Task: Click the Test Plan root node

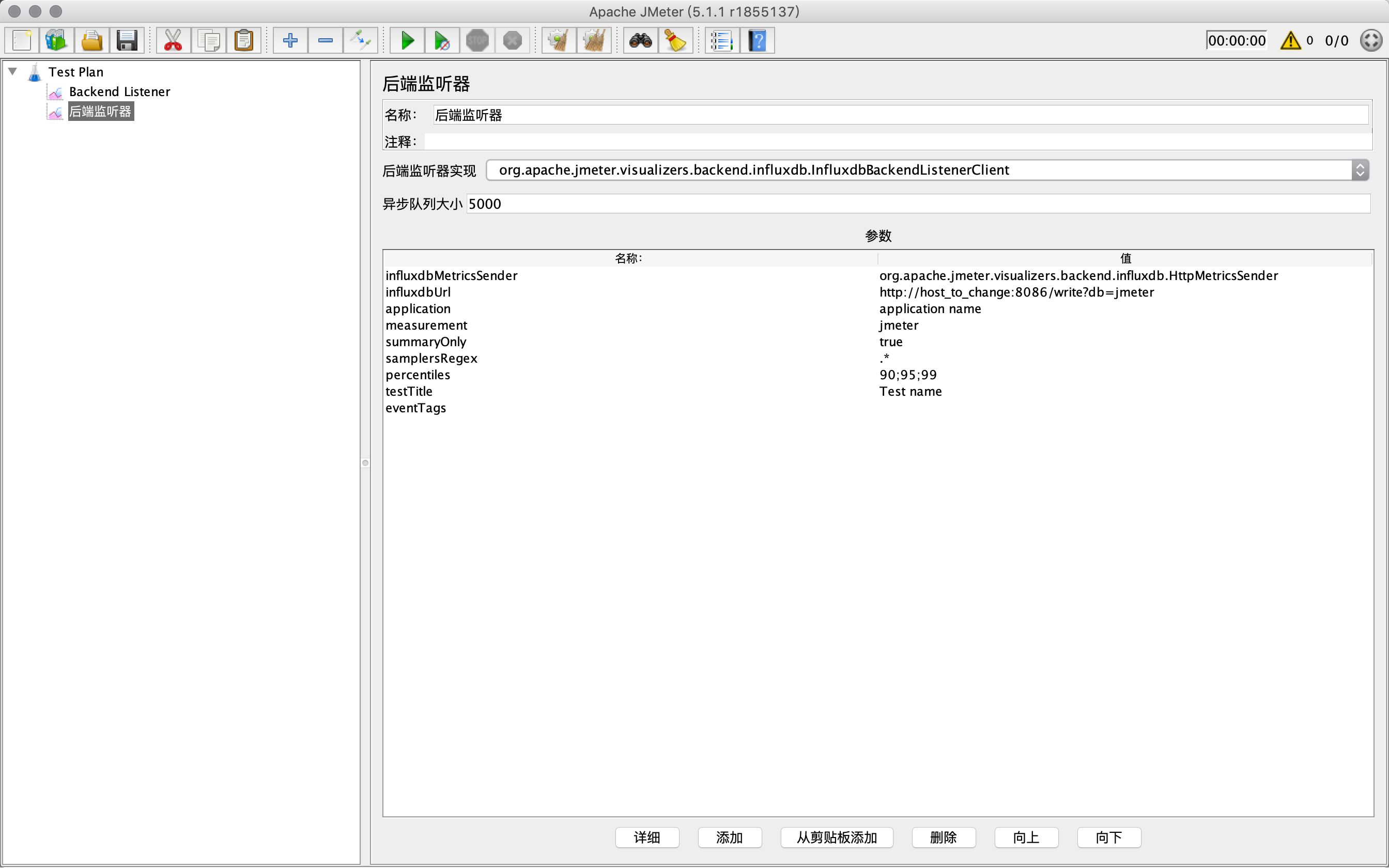Action: click(76, 72)
